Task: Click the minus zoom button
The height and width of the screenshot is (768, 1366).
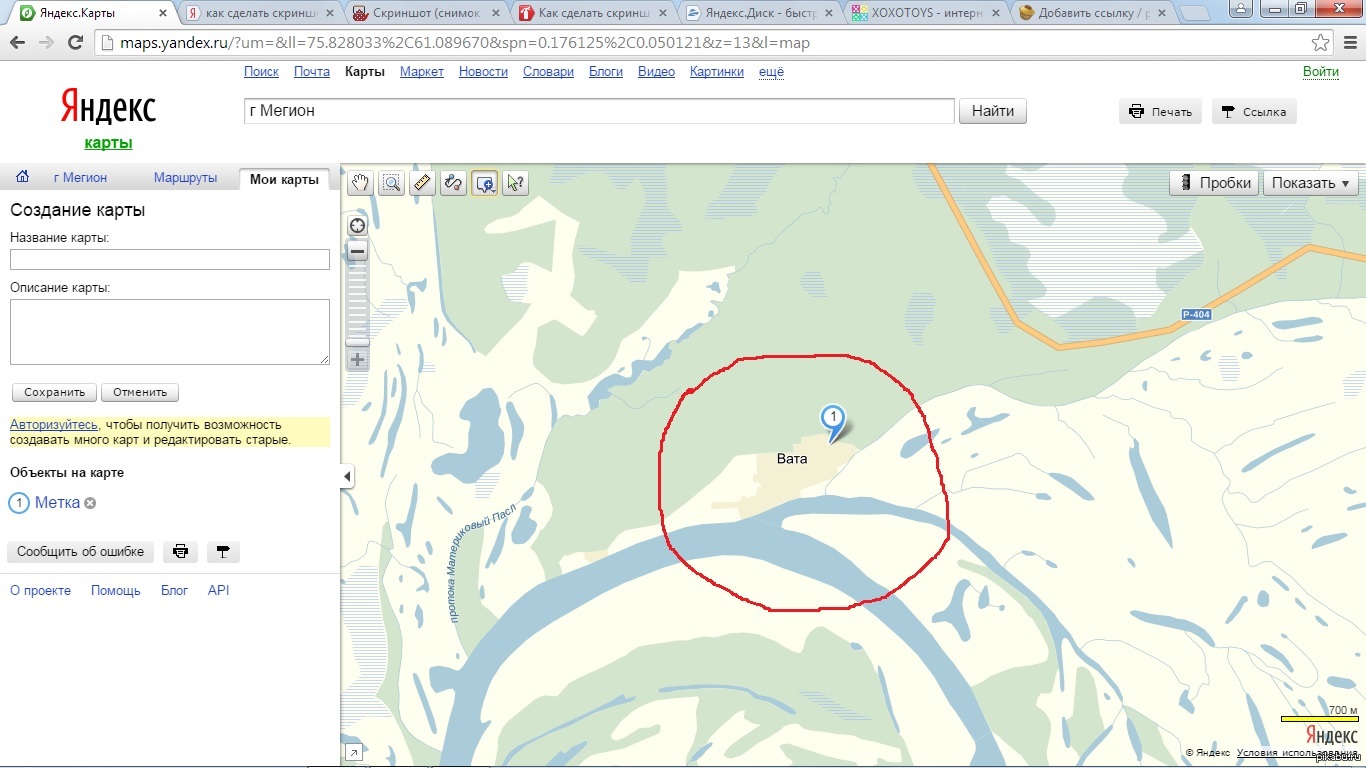Action: click(357, 252)
